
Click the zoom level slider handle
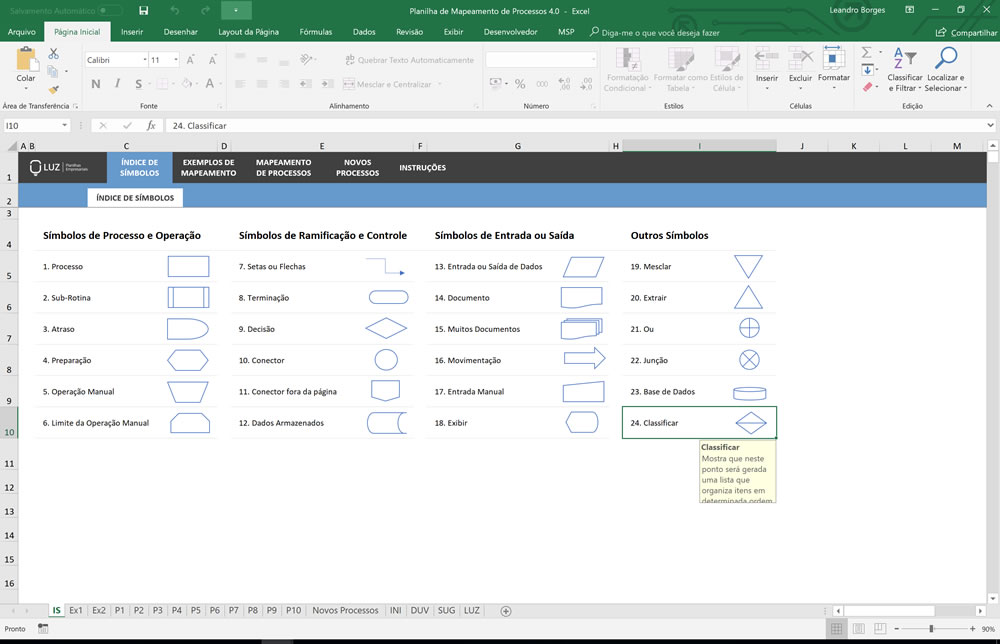(x=931, y=629)
